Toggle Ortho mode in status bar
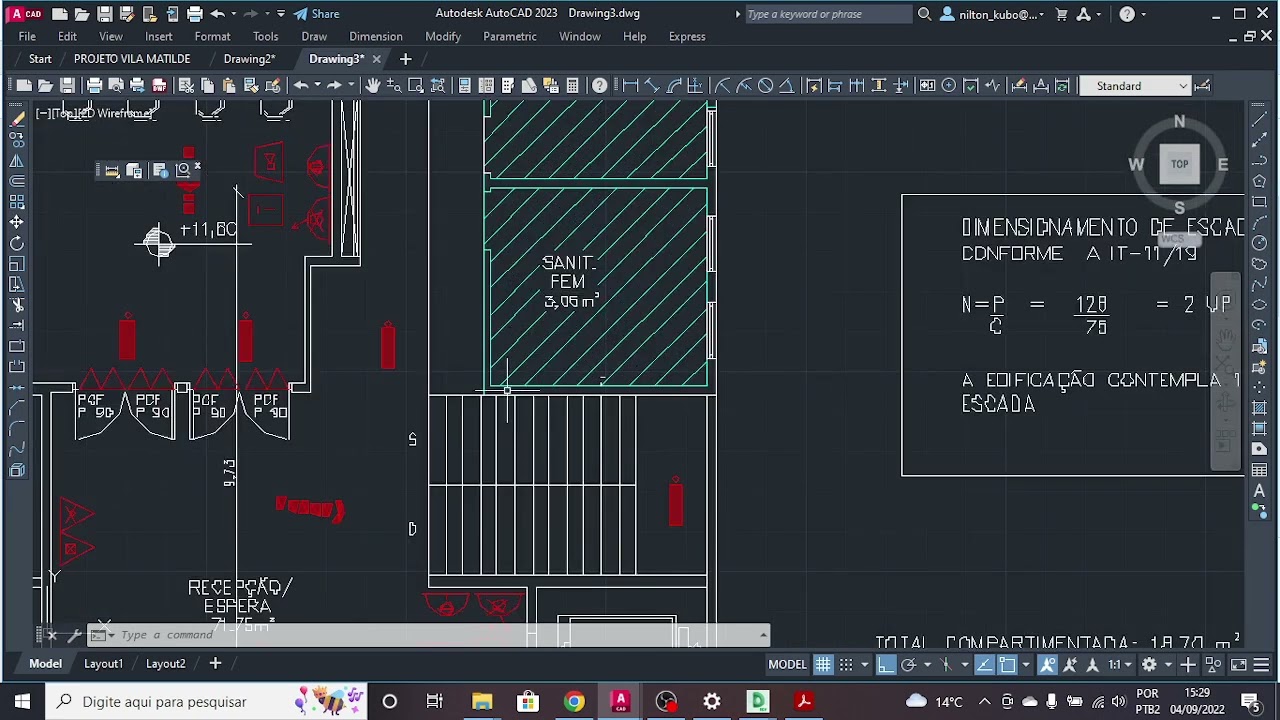 (x=886, y=665)
